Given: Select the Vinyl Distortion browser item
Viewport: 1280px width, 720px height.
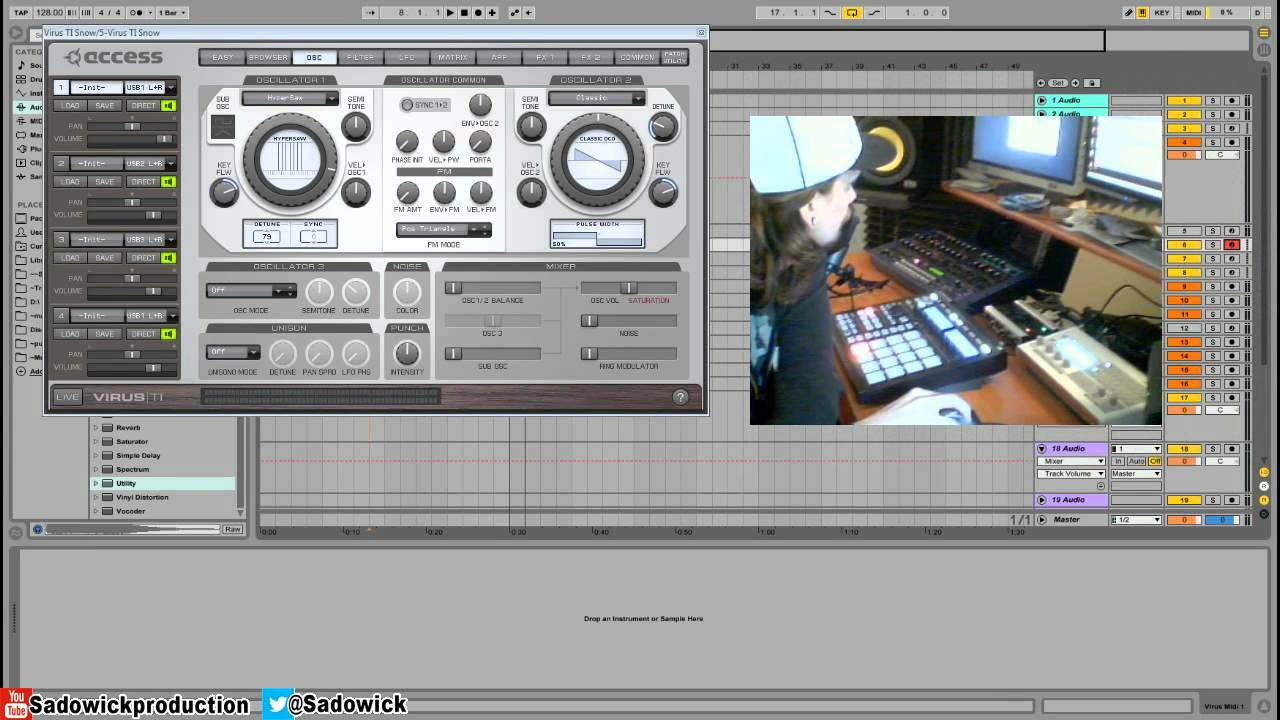Looking at the screenshot, I should coord(142,498).
